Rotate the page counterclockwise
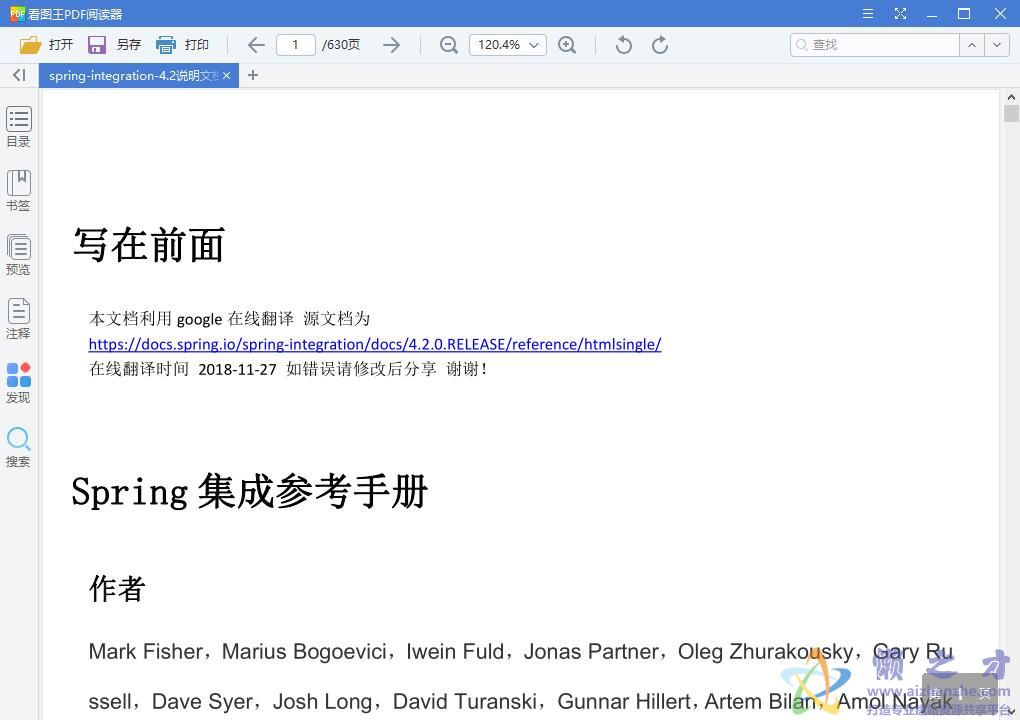Viewport: 1020px width, 720px height. pyautogui.click(x=623, y=45)
